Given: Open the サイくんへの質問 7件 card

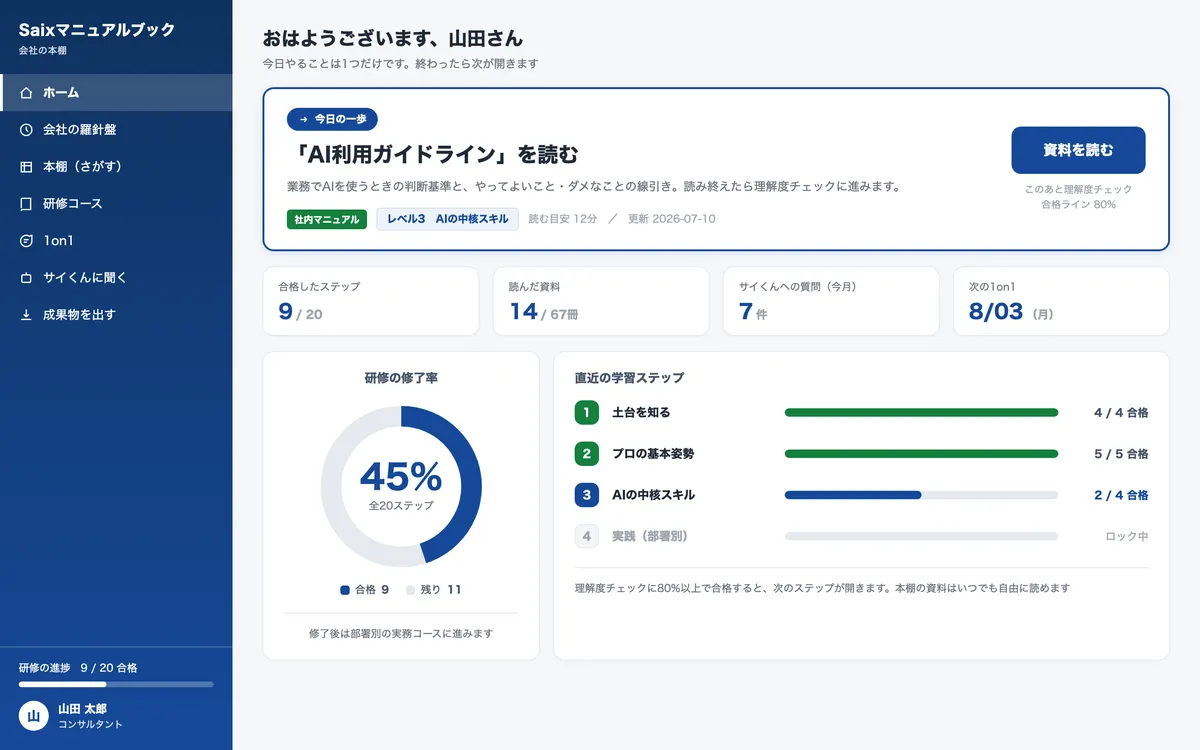Looking at the screenshot, I should click(831, 301).
